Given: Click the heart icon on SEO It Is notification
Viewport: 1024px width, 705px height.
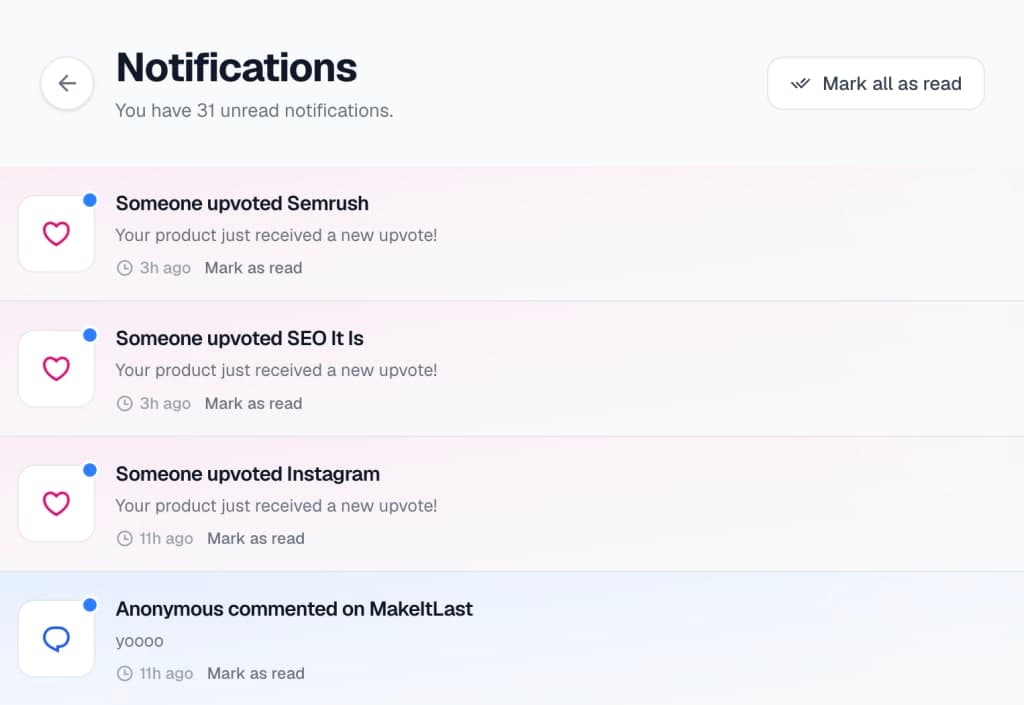Looking at the screenshot, I should point(56,368).
